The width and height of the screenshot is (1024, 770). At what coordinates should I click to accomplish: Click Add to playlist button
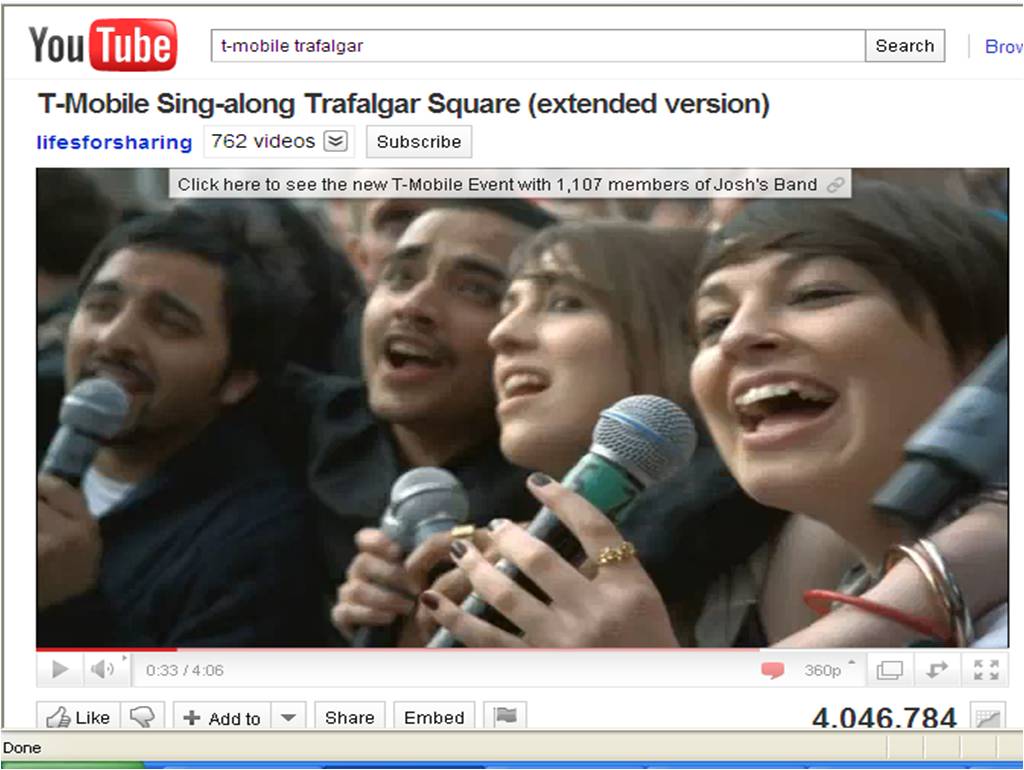pos(223,717)
